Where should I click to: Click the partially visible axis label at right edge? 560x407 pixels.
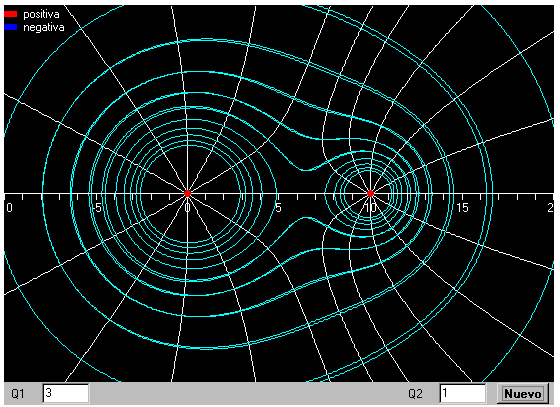click(550, 208)
